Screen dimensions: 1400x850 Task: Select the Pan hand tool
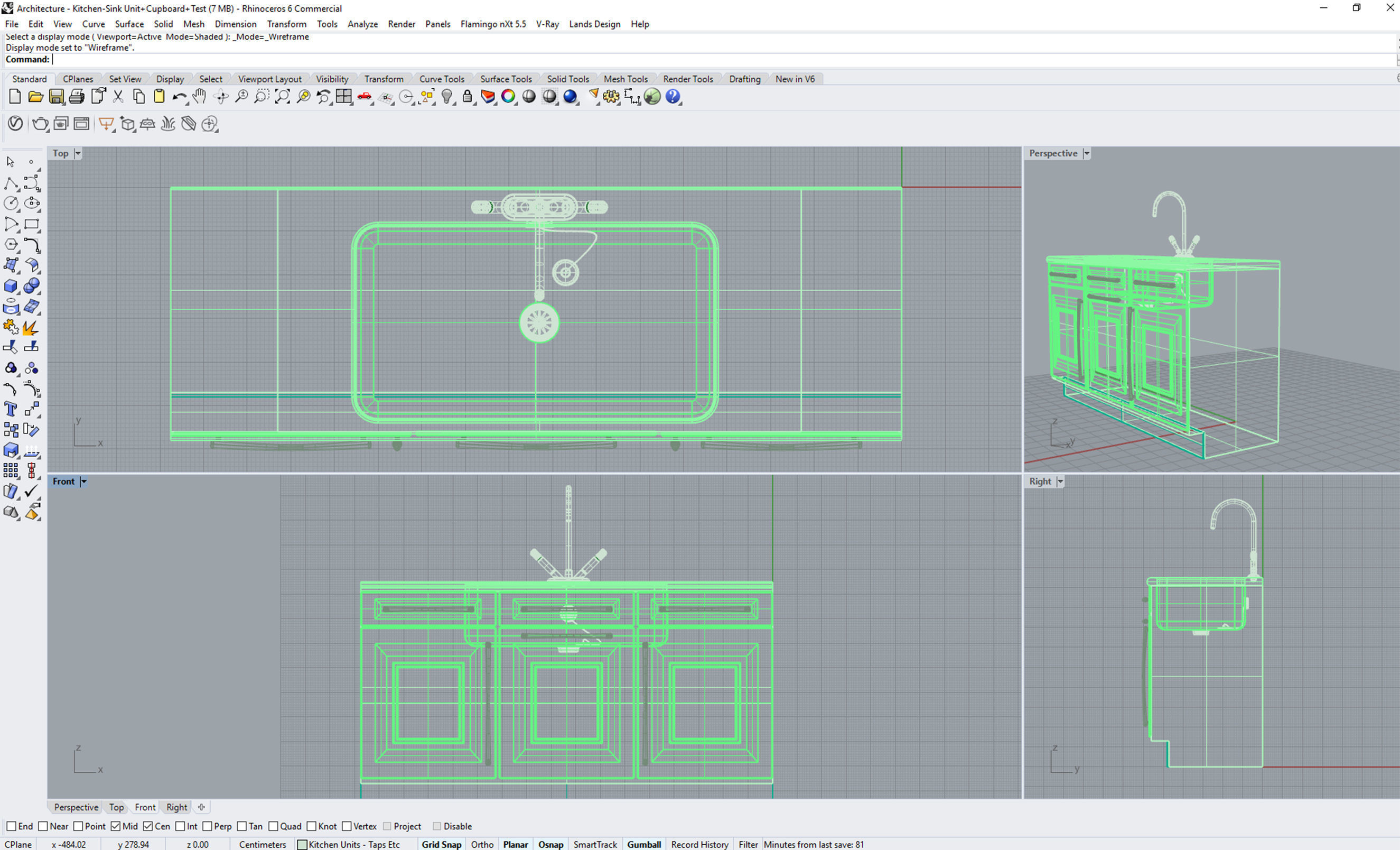tap(199, 97)
